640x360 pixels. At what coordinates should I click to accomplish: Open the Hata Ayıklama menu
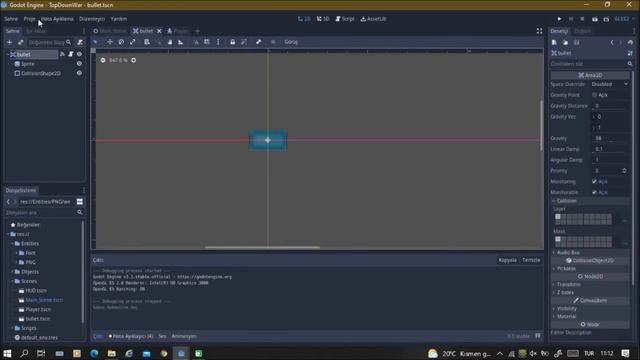click(57, 19)
